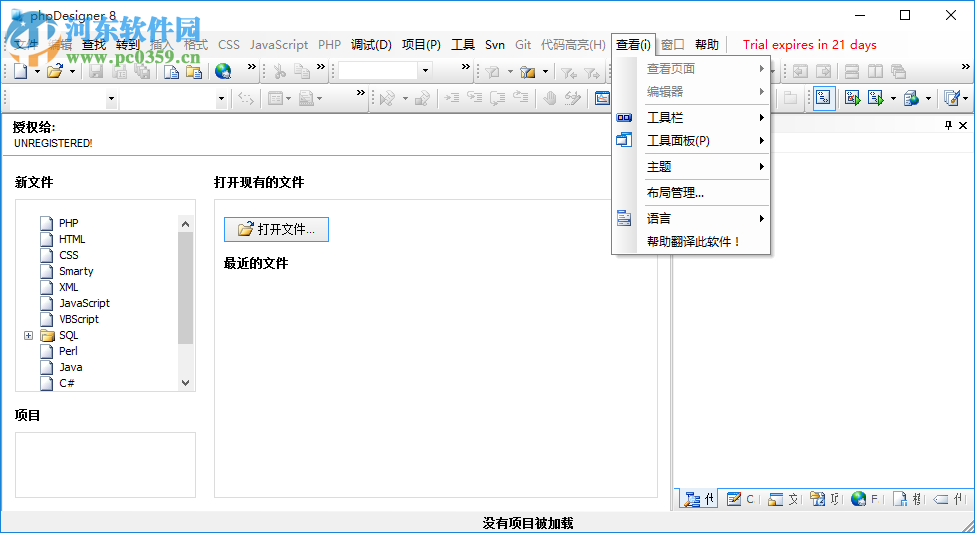Select JavaScript in new file list
Screen dimensions: 975x533
pos(85,303)
